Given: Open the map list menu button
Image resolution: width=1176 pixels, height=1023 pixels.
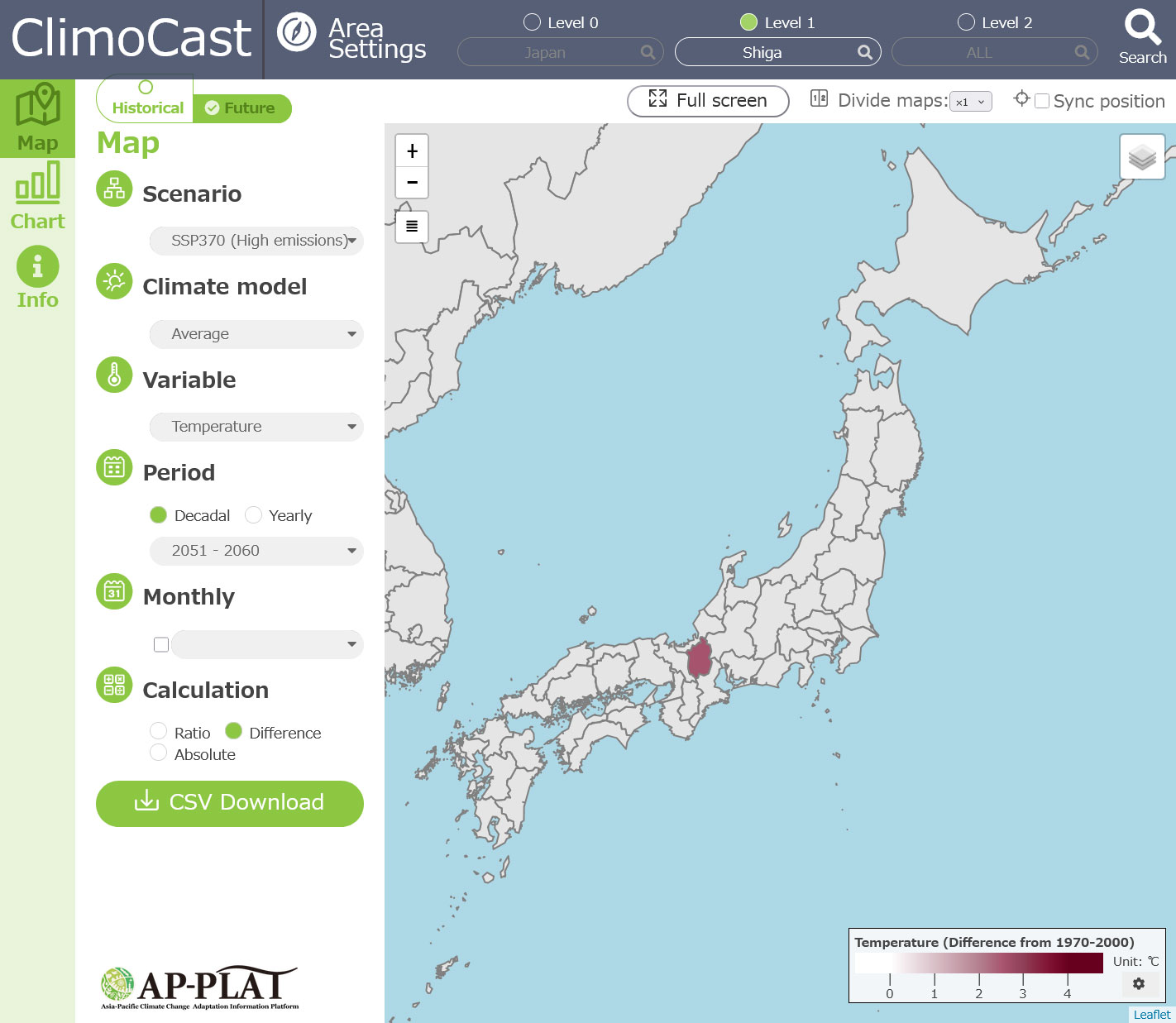Looking at the screenshot, I should tap(412, 226).
